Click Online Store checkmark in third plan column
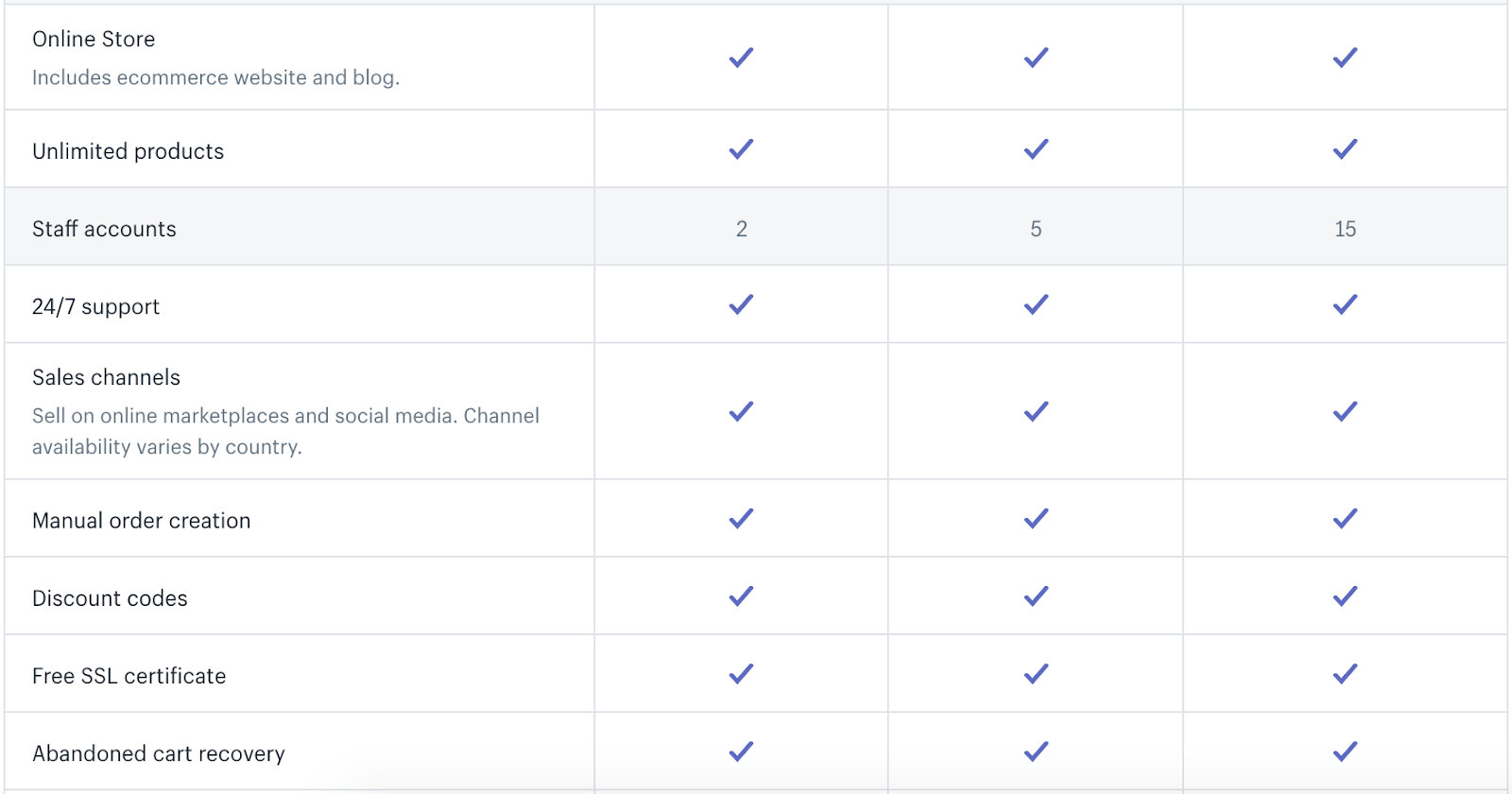Screen dimensions: 1512x794 tap(1345, 58)
